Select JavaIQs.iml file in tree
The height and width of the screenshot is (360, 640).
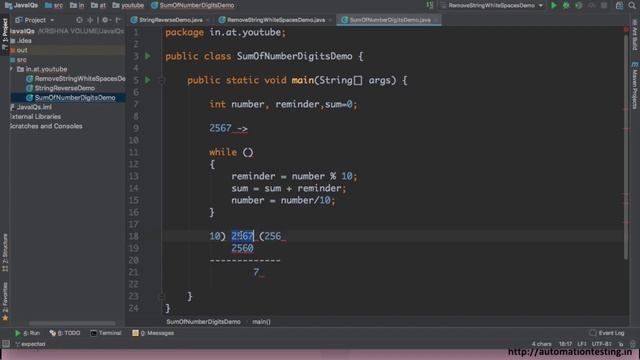[x=31, y=107]
